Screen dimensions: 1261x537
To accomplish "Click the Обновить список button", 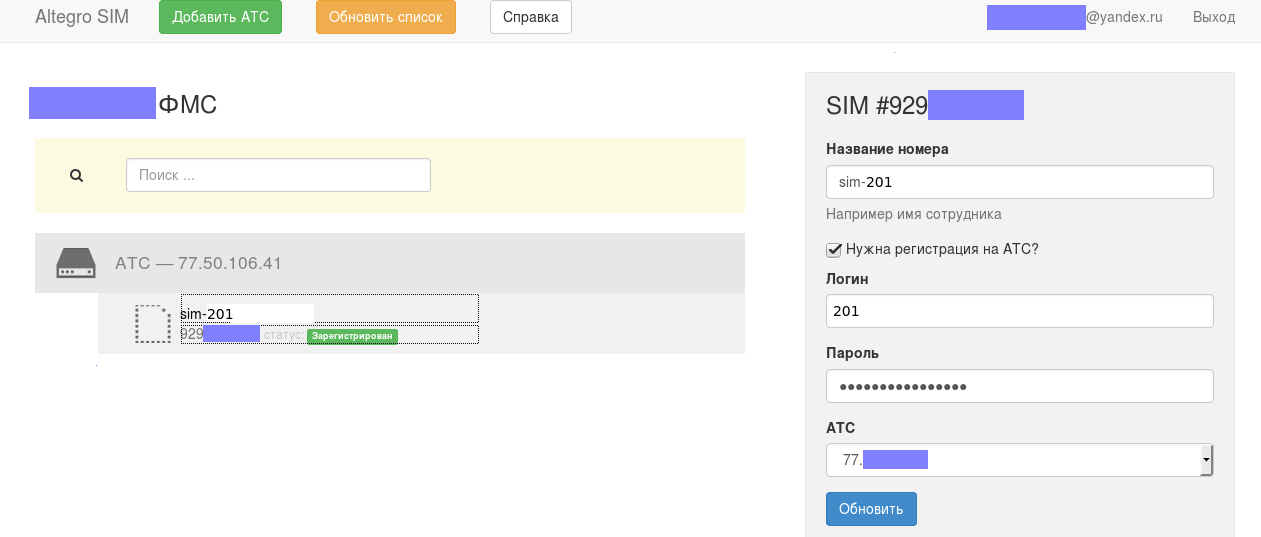I will pos(386,17).
